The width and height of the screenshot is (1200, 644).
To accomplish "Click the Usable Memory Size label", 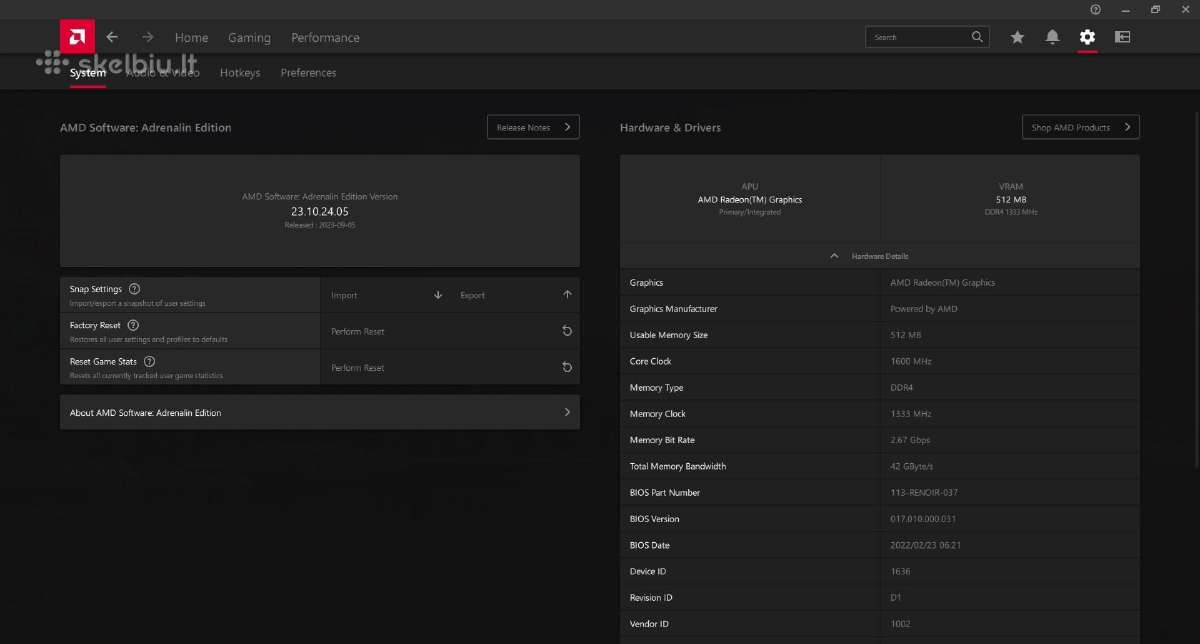I will coord(668,335).
